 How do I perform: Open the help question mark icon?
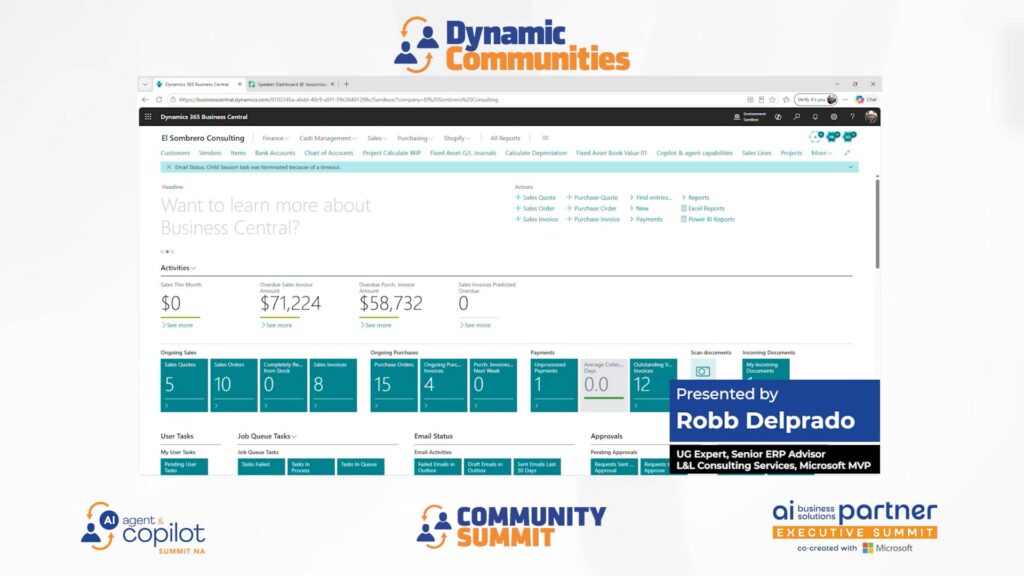852,117
